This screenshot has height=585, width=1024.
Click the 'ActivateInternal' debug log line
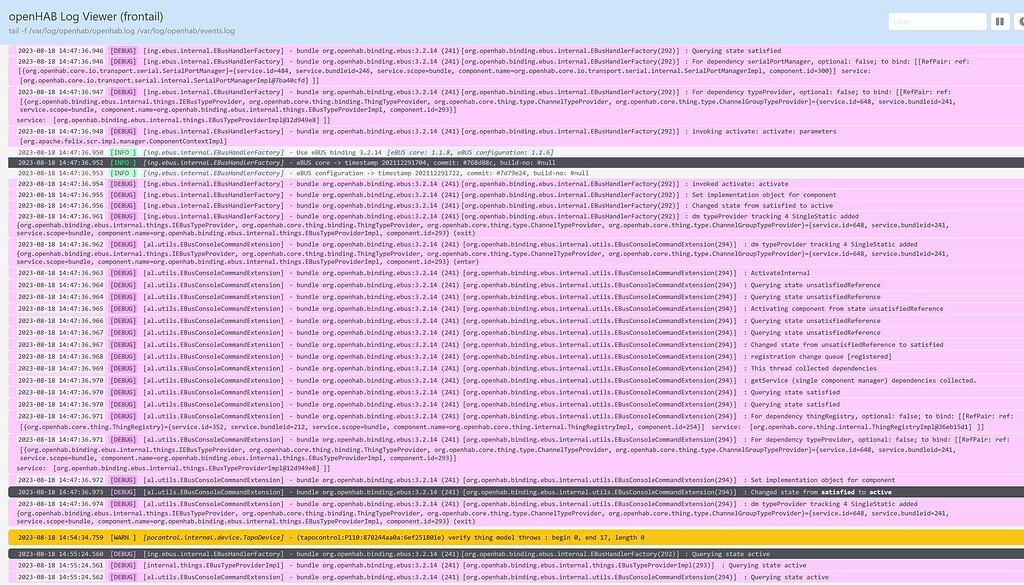click(400, 272)
